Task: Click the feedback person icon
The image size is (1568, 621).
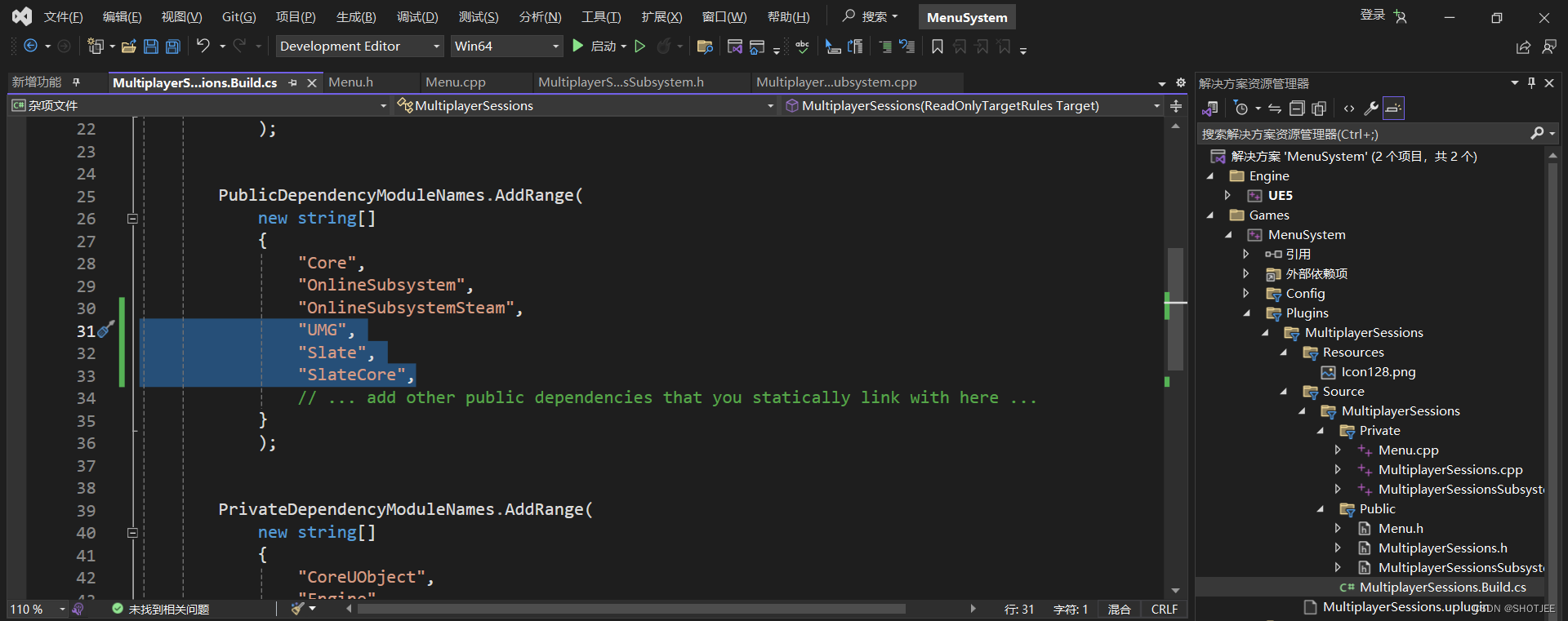Action: click(1549, 47)
